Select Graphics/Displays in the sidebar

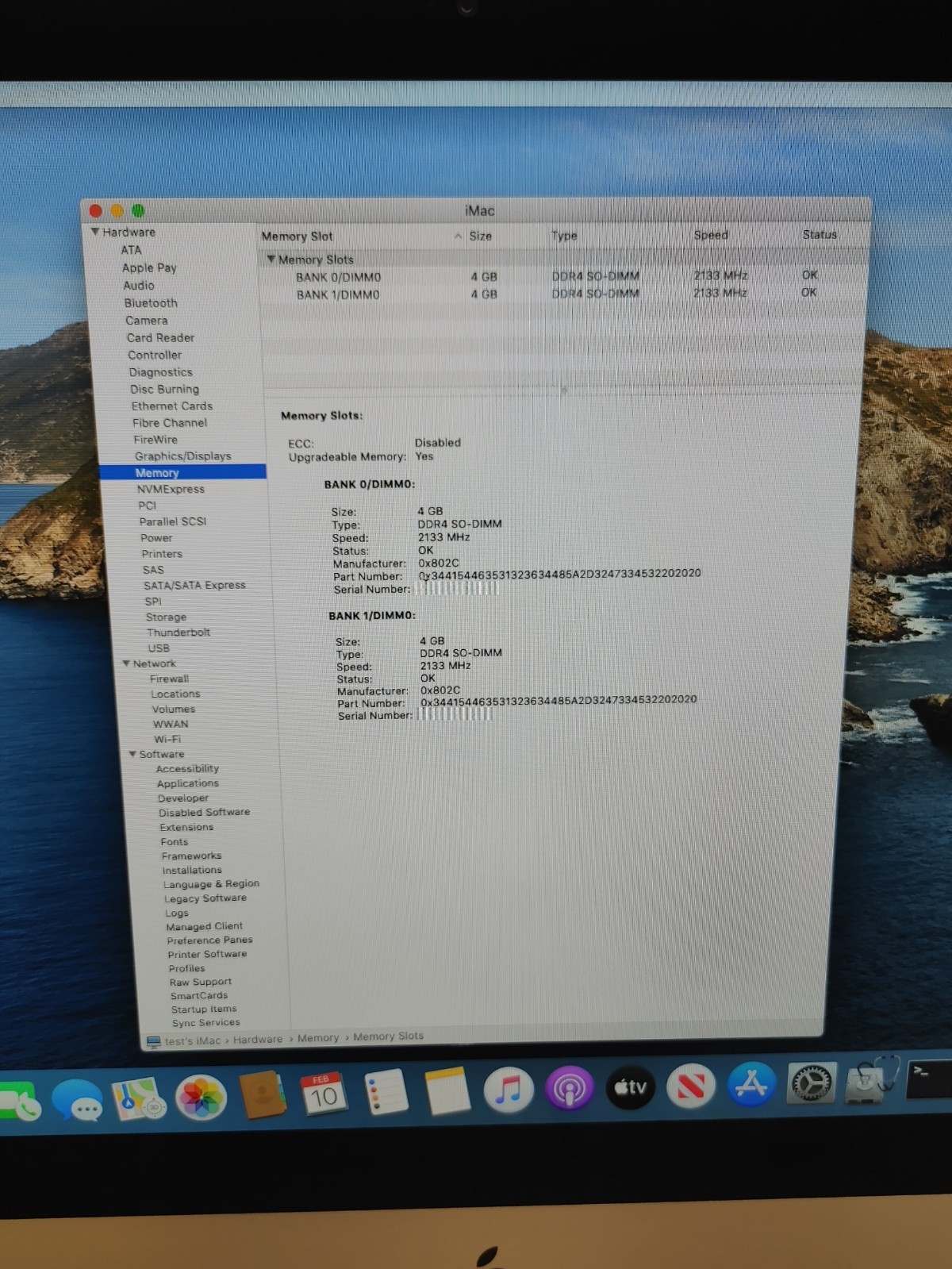182,456
